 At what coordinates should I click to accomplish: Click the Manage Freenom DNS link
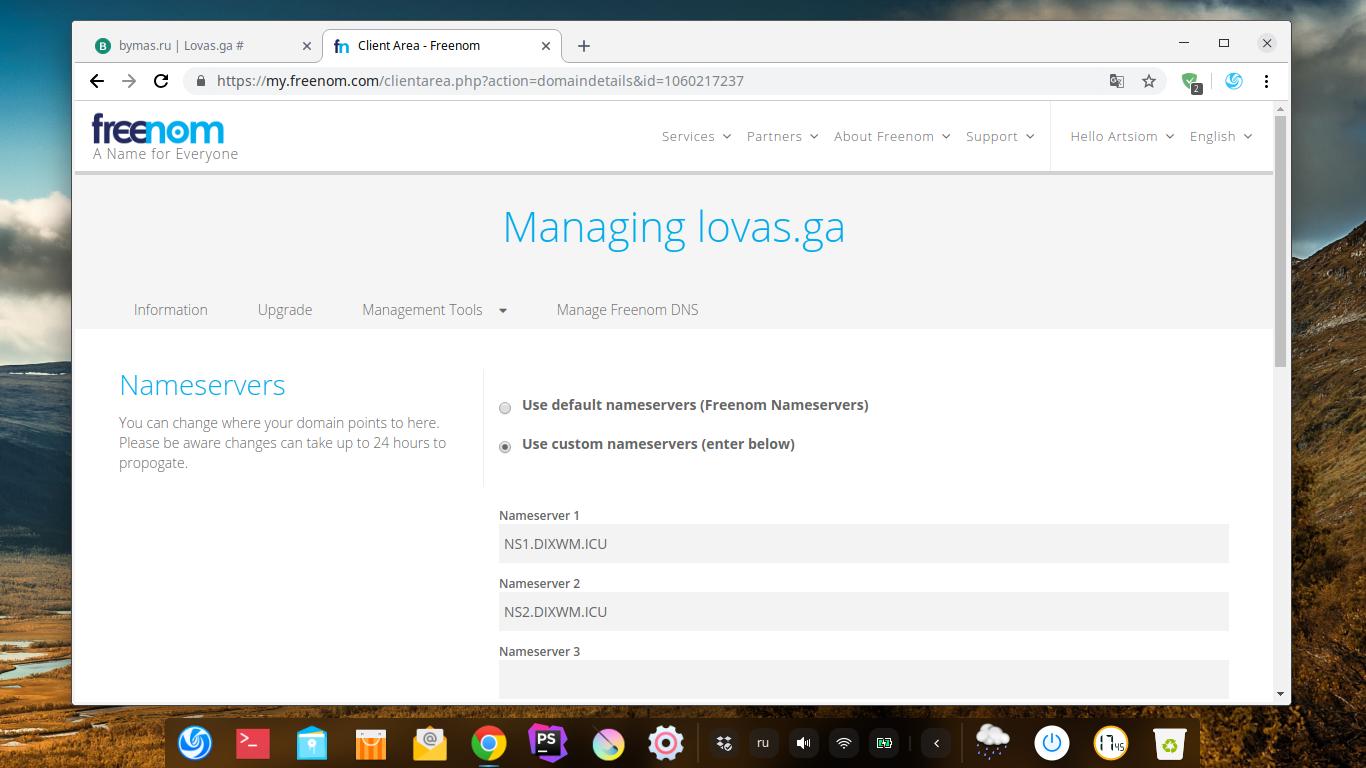[x=627, y=310]
